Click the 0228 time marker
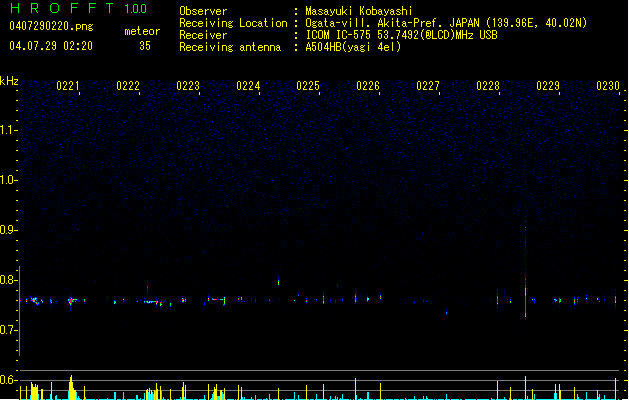 point(488,86)
